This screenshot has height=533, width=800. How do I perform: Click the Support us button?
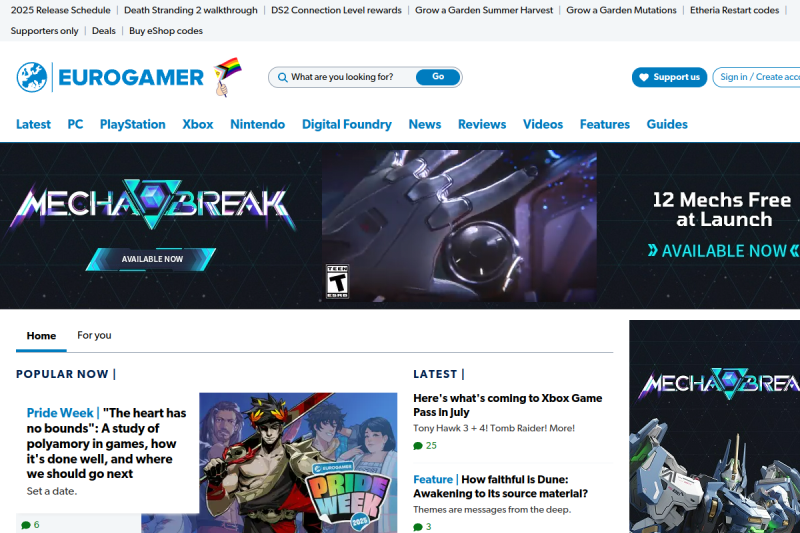pos(669,77)
